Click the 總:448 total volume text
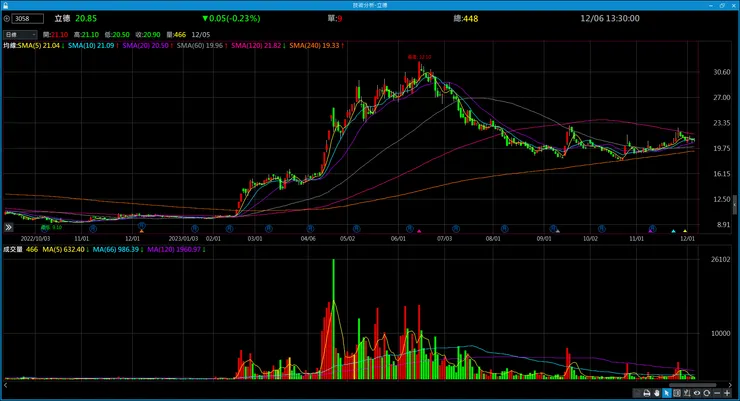The image size is (740, 401). (x=466, y=18)
